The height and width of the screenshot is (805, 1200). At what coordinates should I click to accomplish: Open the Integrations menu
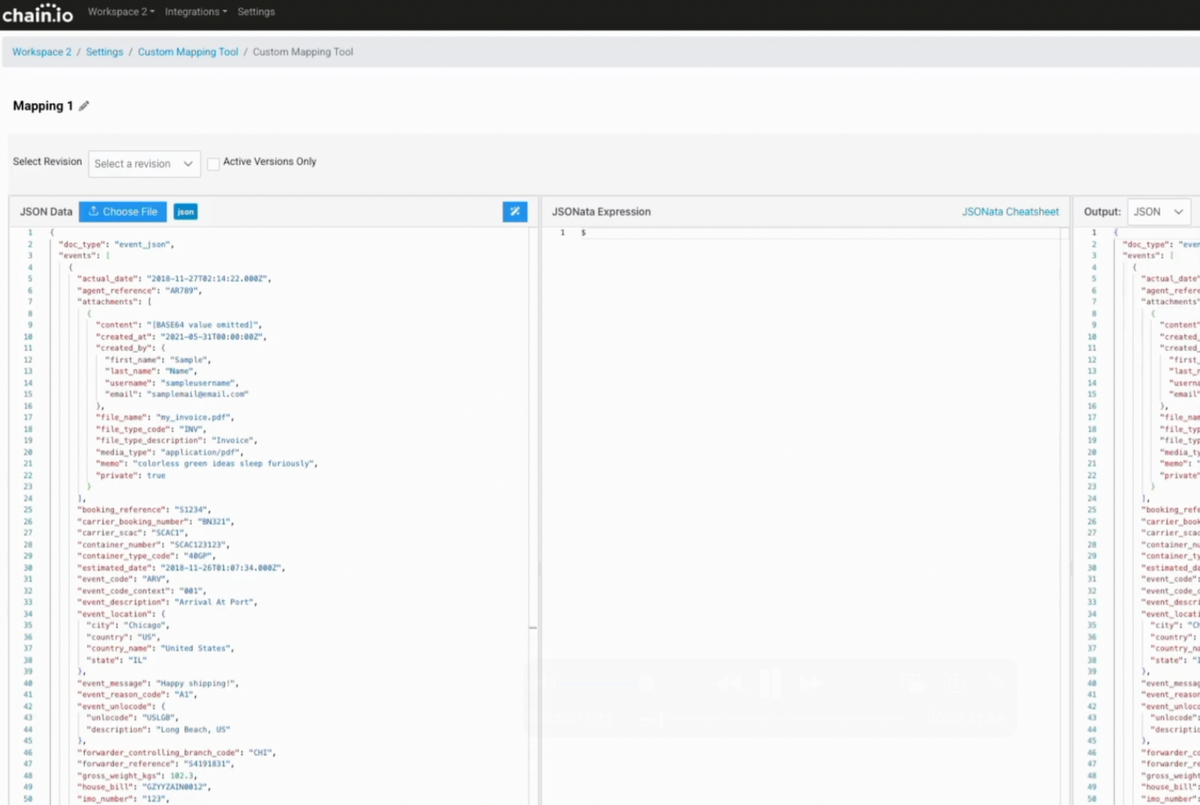click(x=195, y=11)
